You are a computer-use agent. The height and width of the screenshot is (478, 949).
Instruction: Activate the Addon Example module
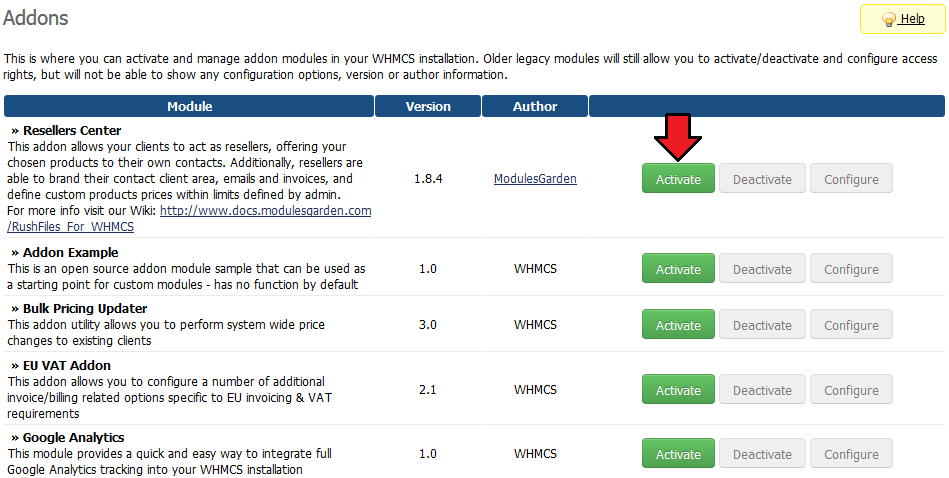(x=678, y=269)
